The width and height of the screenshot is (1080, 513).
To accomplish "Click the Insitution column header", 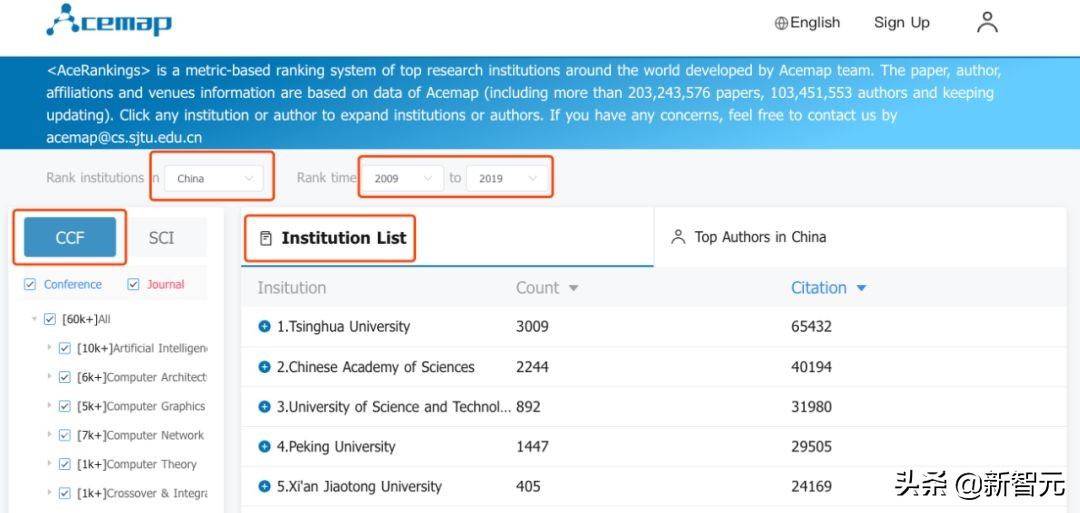I will coord(292,288).
